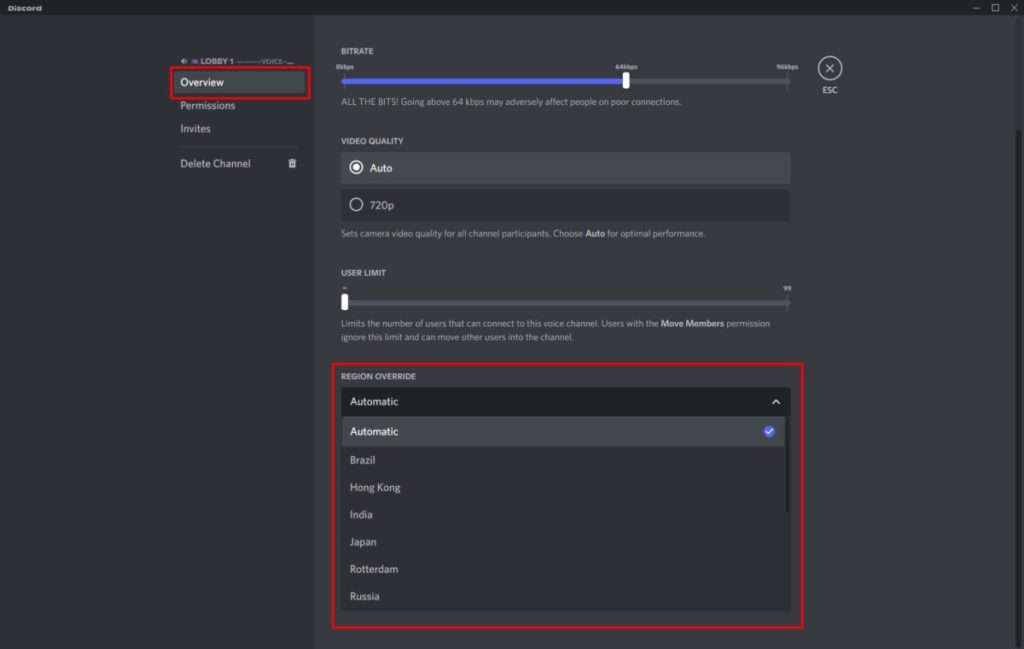Open the Permissions settings tab
The height and width of the screenshot is (649, 1024).
(208, 106)
